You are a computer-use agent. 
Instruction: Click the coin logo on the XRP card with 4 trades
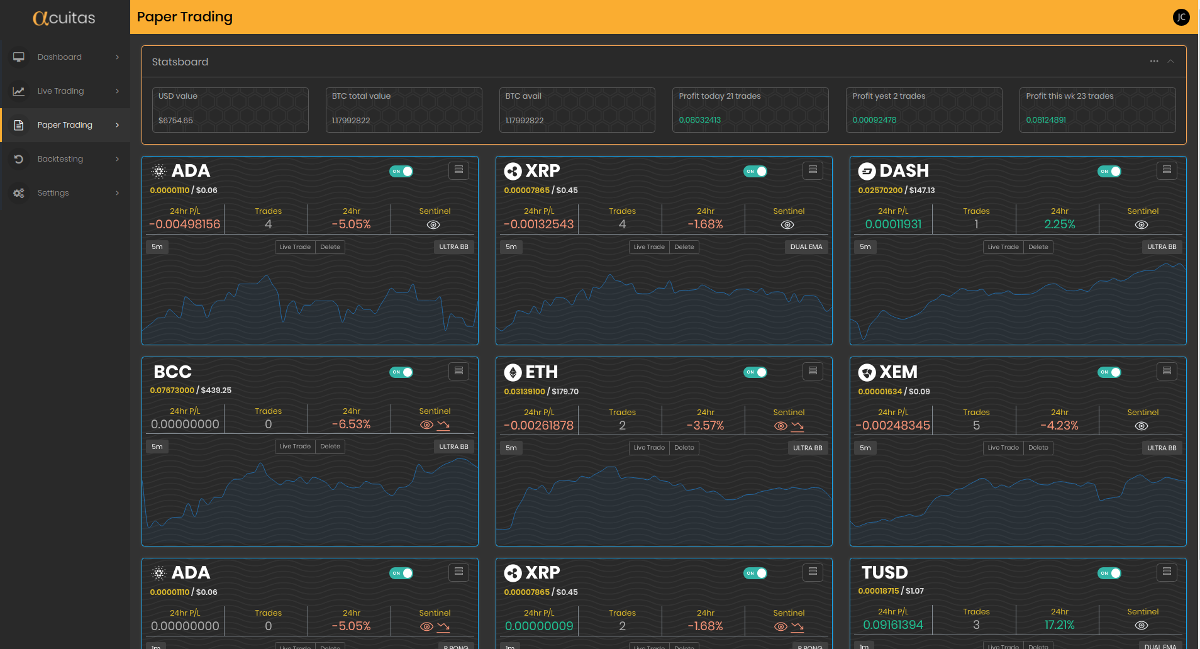click(513, 171)
